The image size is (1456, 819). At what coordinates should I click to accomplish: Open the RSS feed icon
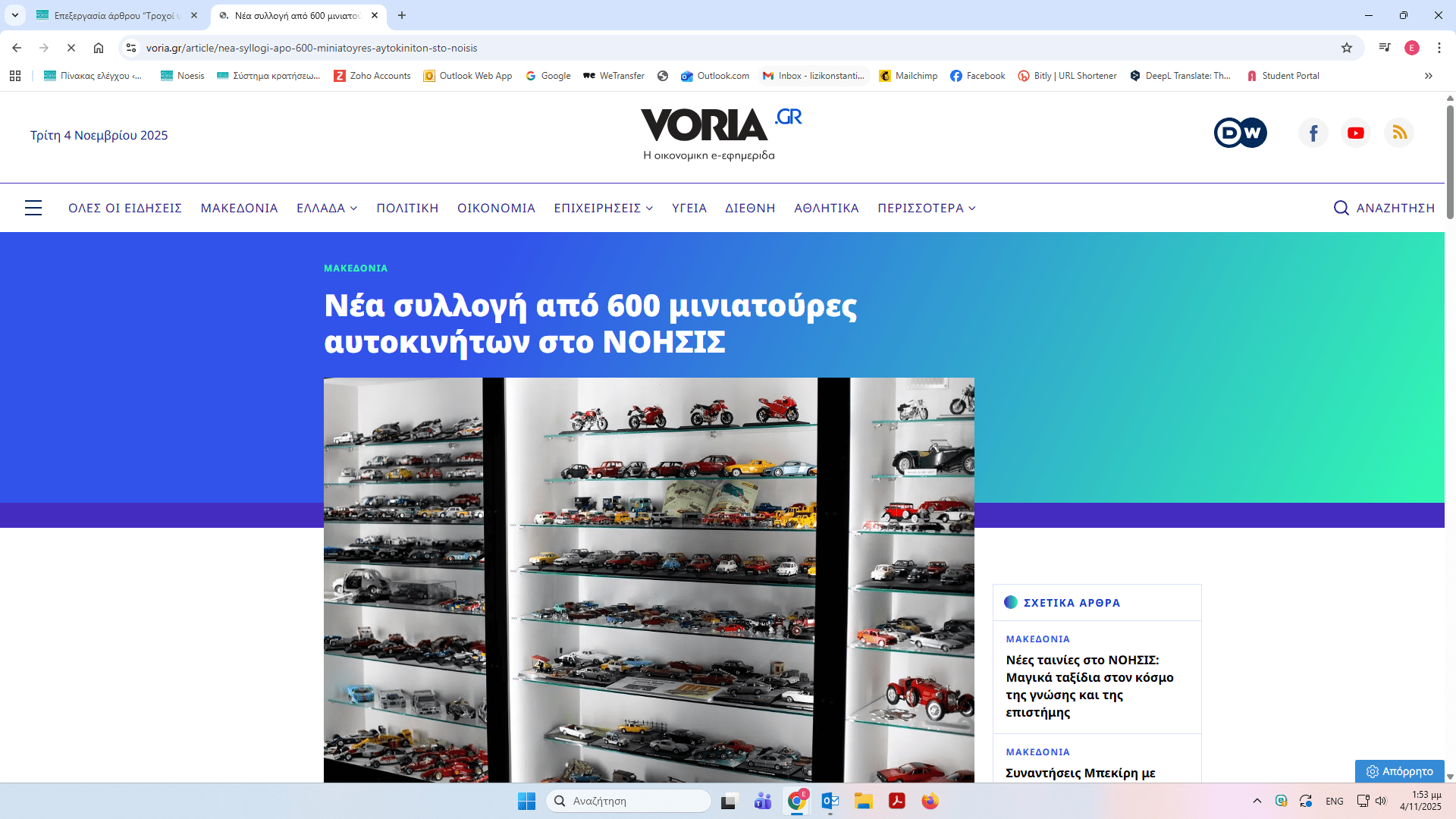[1399, 133]
